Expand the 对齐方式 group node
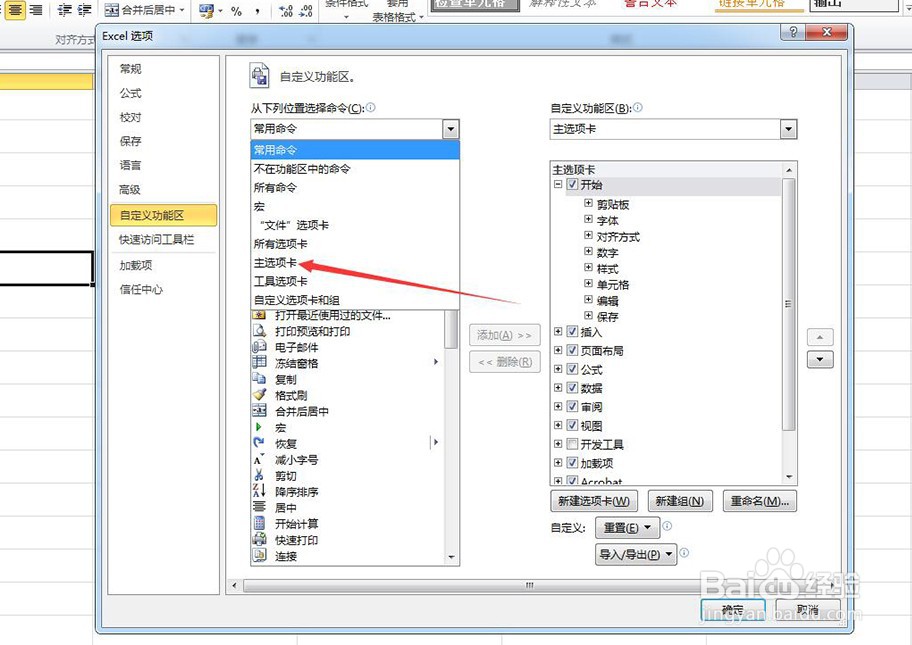 coord(588,236)
